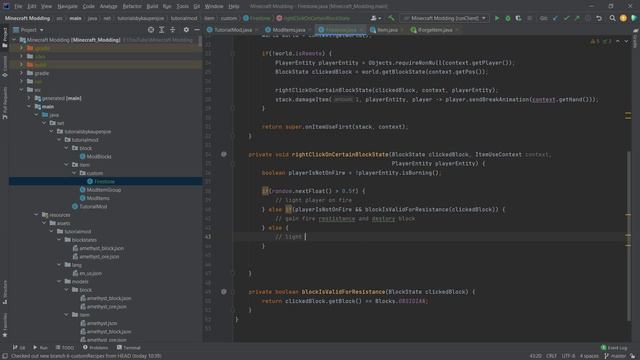The width and height of the screenshot is (640, 360).
Task: Expand all in Project panel
Action: point(162,30)
